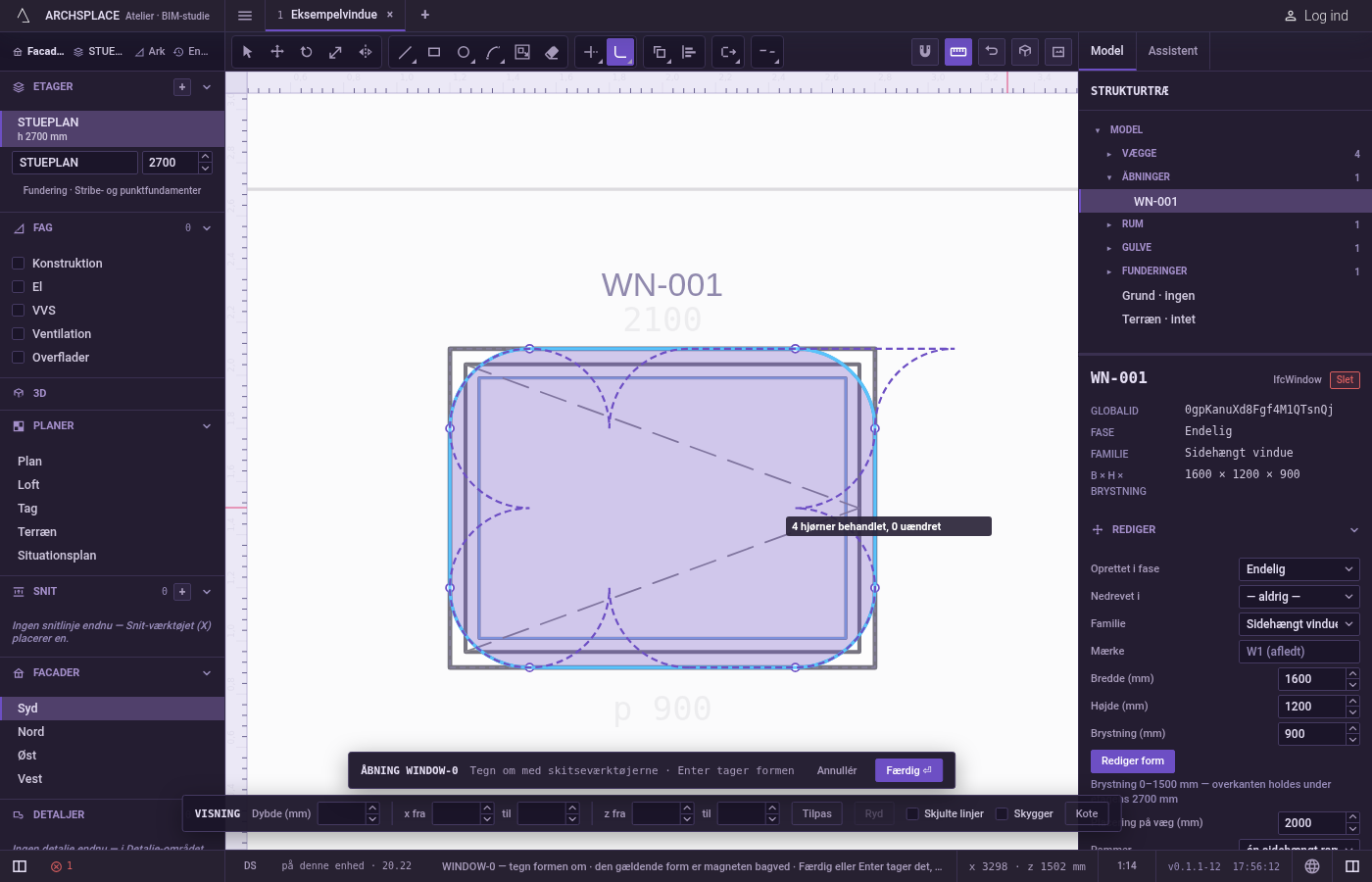
Task: Click the Rediger form button
Action: 1132,760
